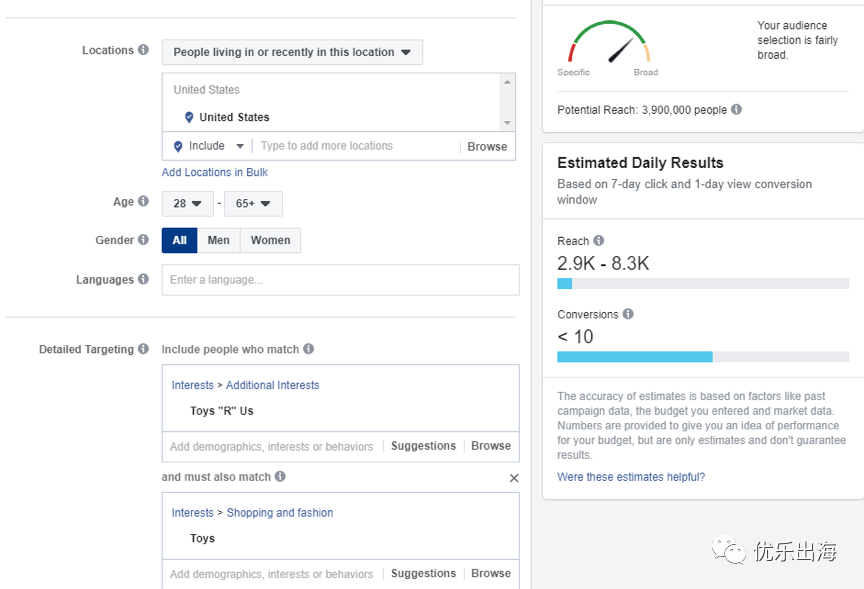Viewport: 864px width, 589px height.
Task: Click info icon beside 'and must also match'
Action: [x=280, y=477]
